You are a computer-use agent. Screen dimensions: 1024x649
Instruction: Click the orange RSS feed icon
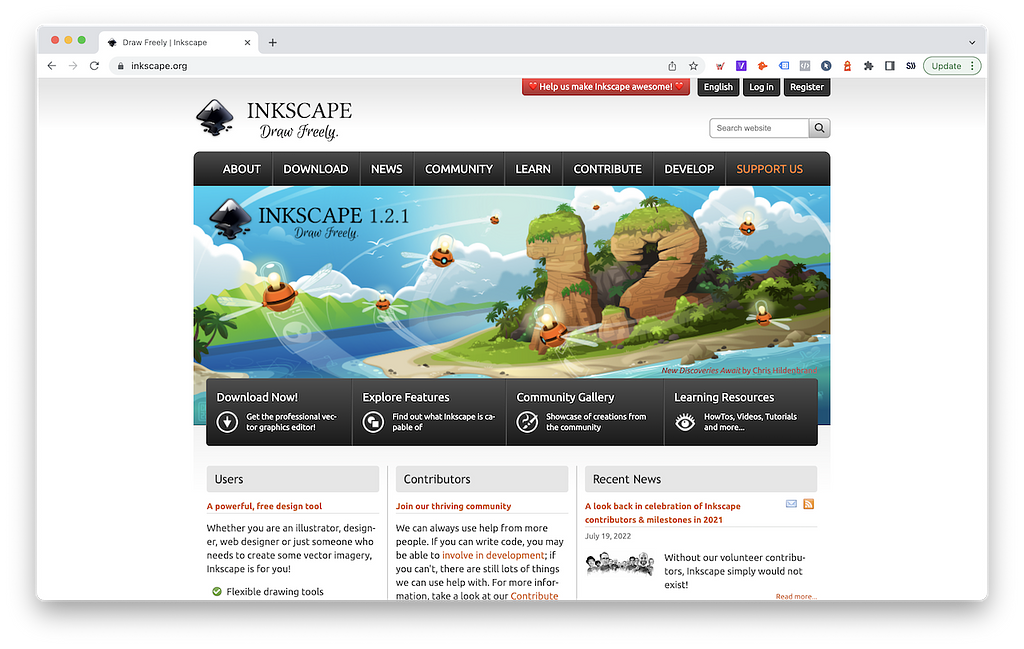[x=808, y=504]
